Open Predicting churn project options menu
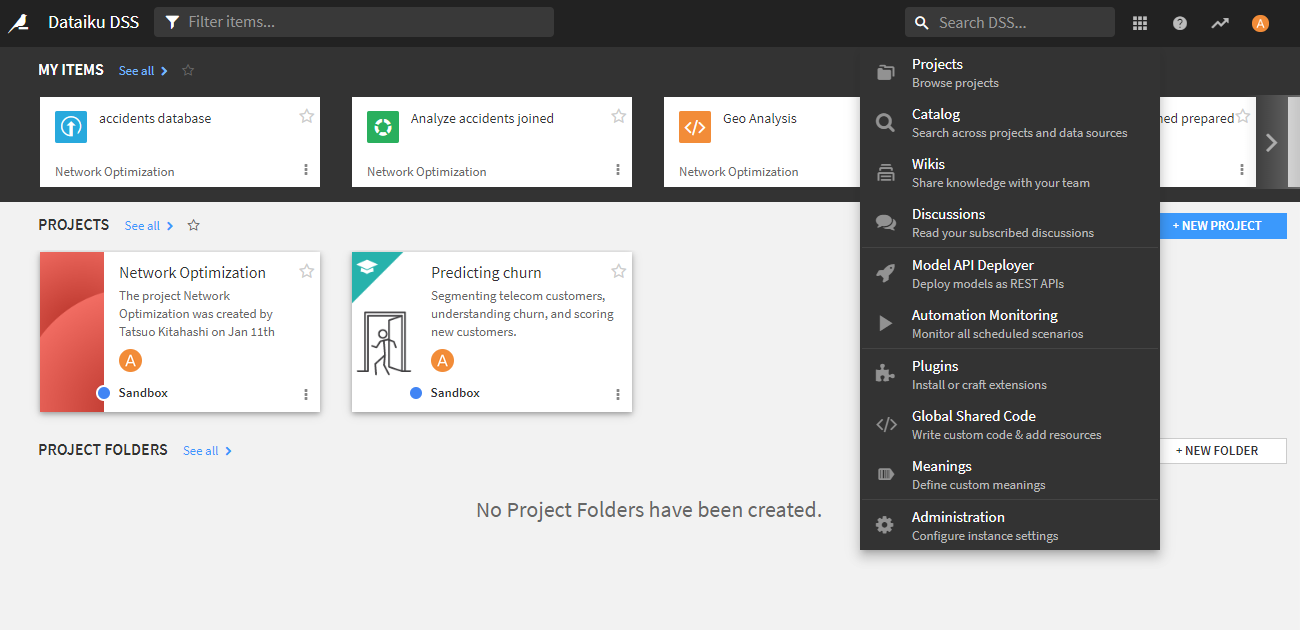 [618, 395]
